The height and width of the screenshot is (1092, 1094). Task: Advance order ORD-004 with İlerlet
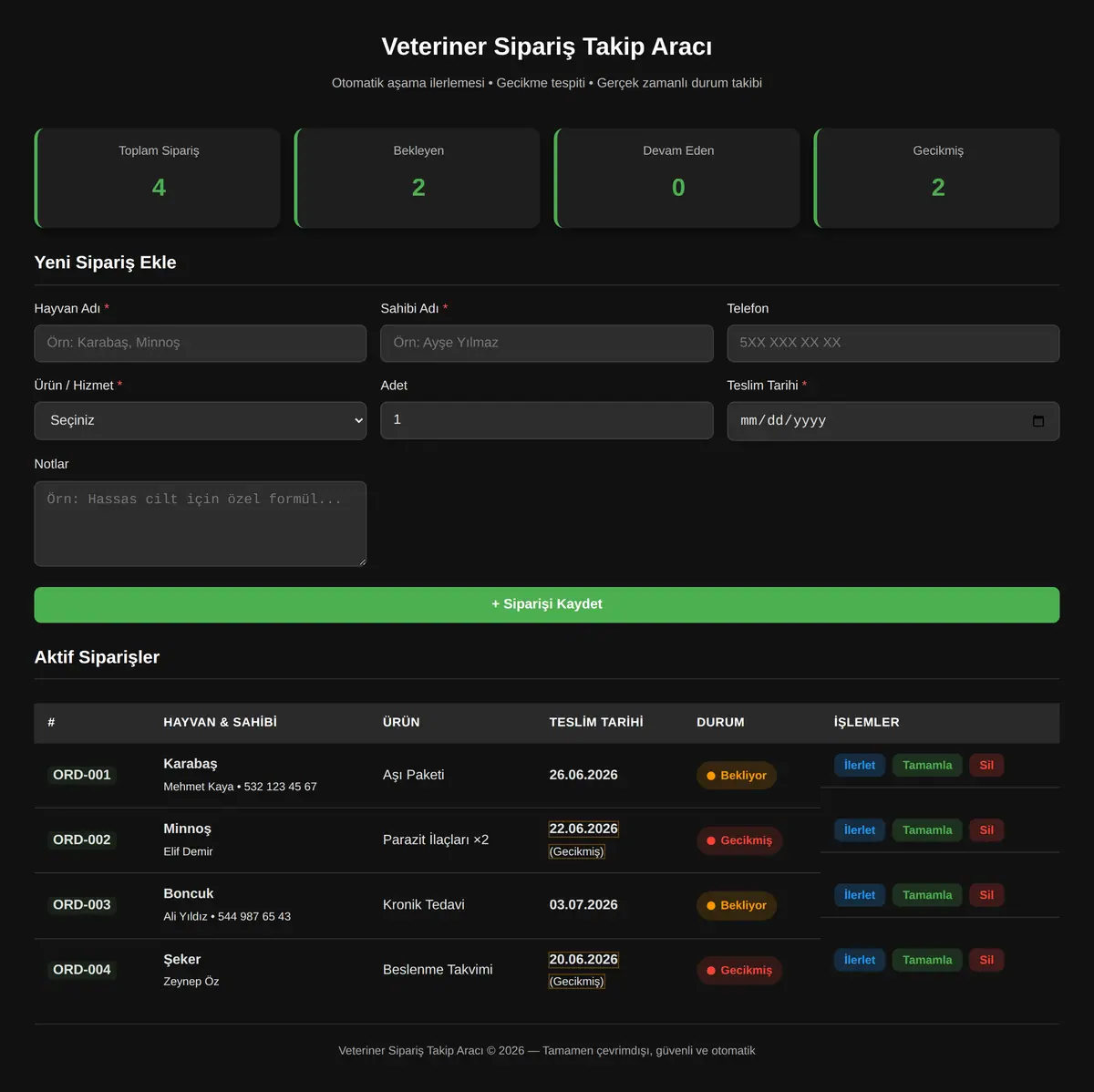(x=860, y=960)
